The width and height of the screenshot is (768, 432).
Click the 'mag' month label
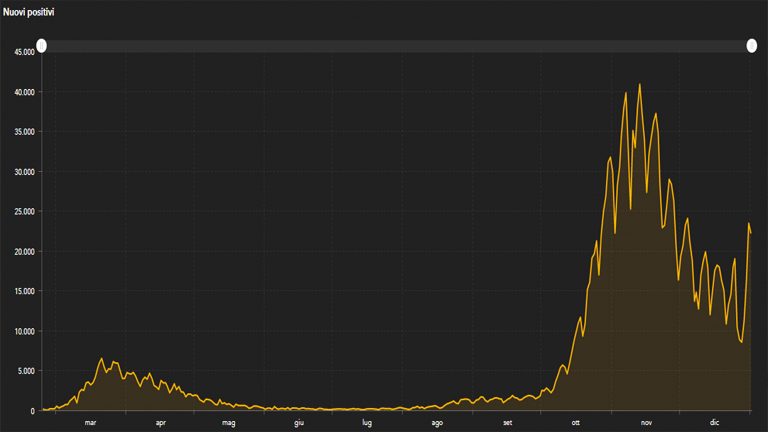(229, 422)
